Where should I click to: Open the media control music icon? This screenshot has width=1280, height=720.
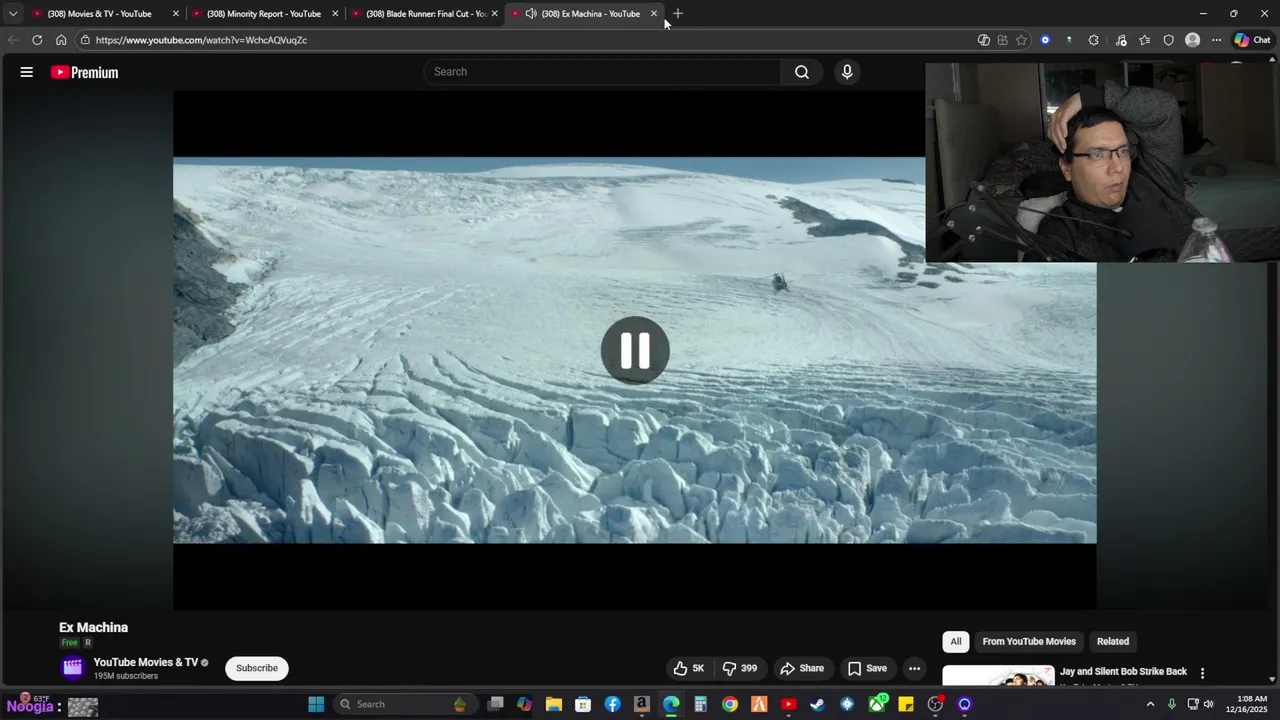[1121, 40]
